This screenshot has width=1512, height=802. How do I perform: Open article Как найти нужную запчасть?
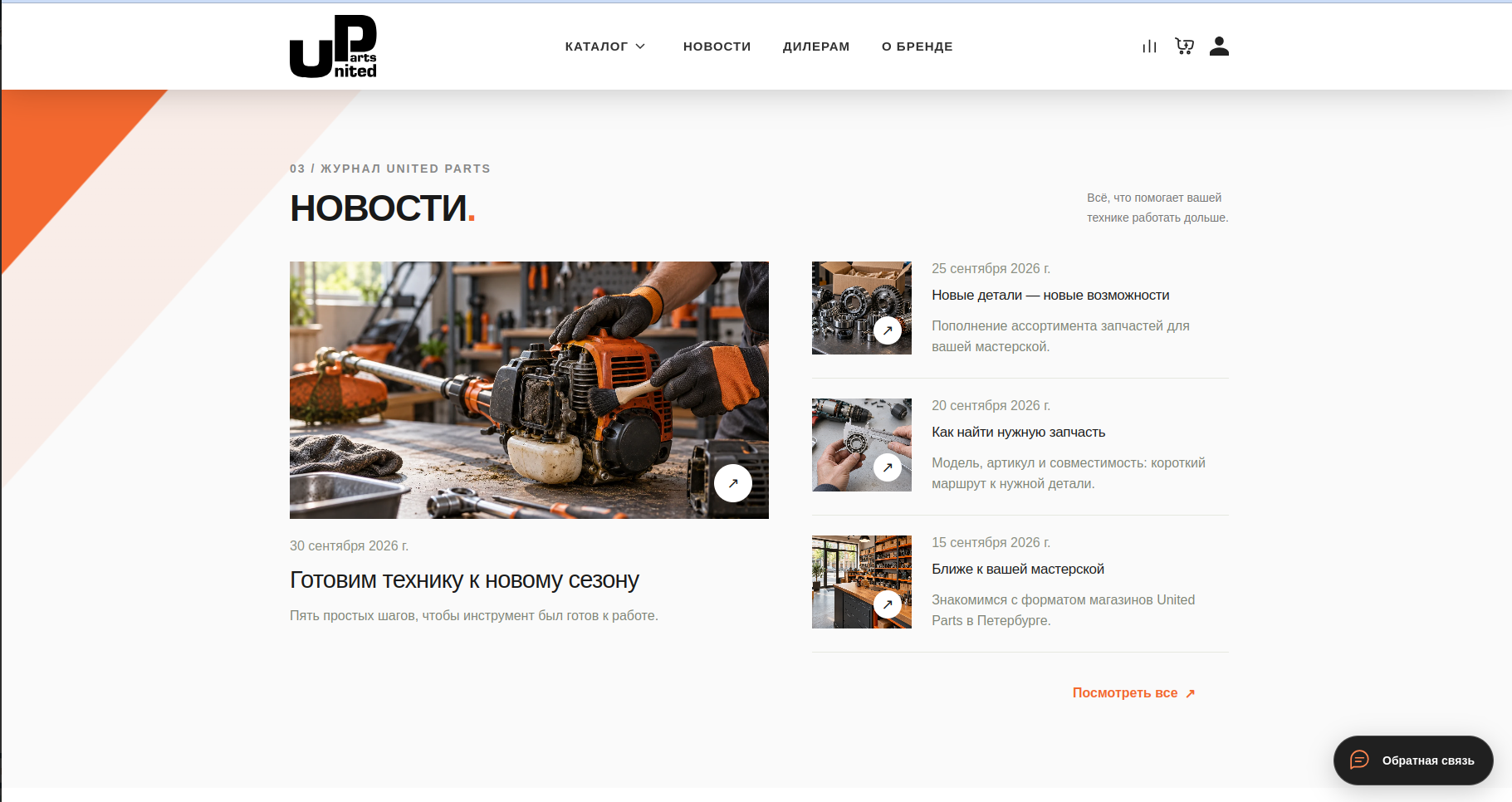pyautogui.click(x=1018, y=432)
